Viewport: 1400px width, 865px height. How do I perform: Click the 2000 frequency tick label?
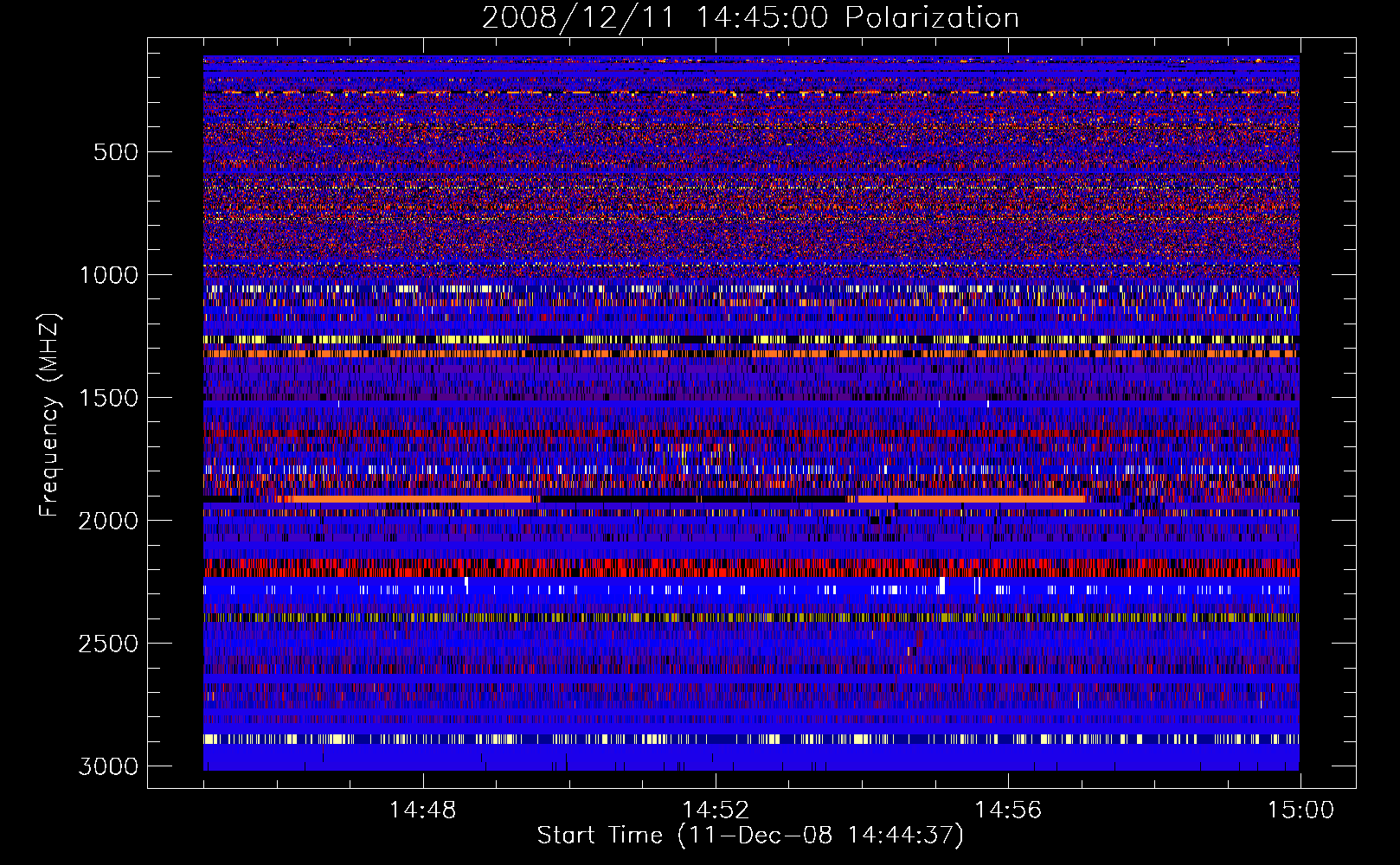click(x=109, y=521)
